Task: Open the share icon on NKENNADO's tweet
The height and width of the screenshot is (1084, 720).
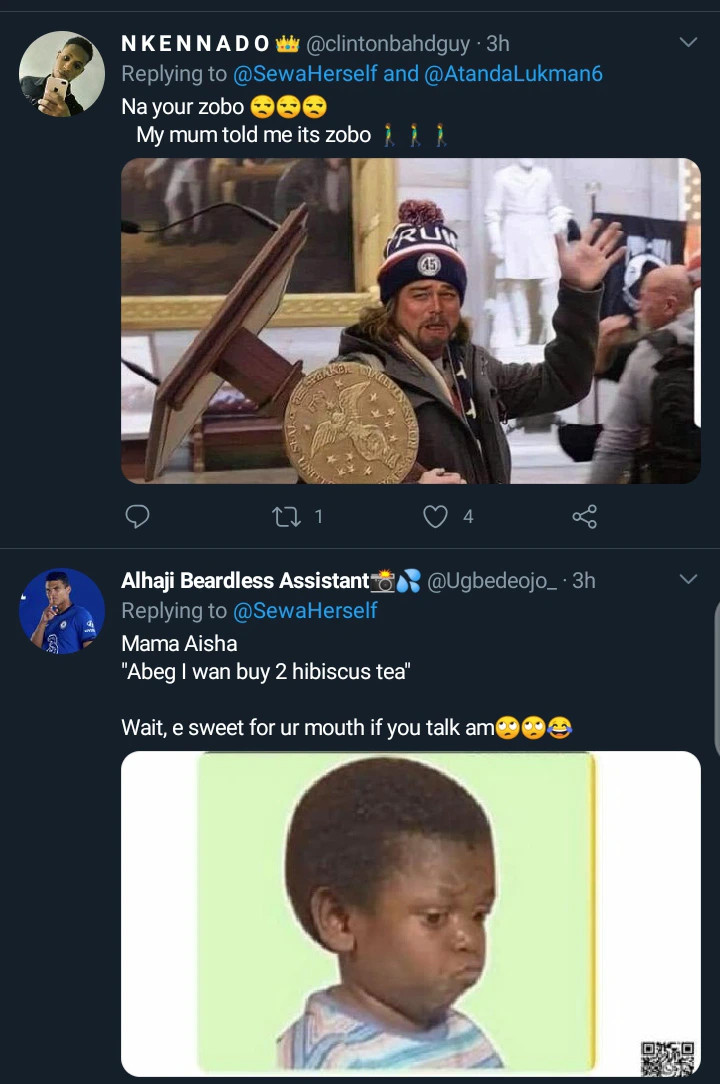Action: click(584, 516)
